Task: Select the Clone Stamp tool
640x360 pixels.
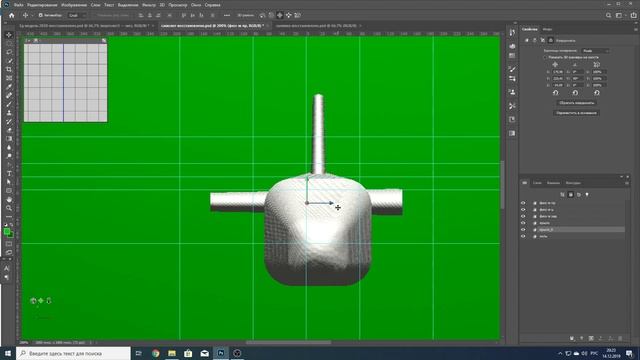Action: point(9,113)
